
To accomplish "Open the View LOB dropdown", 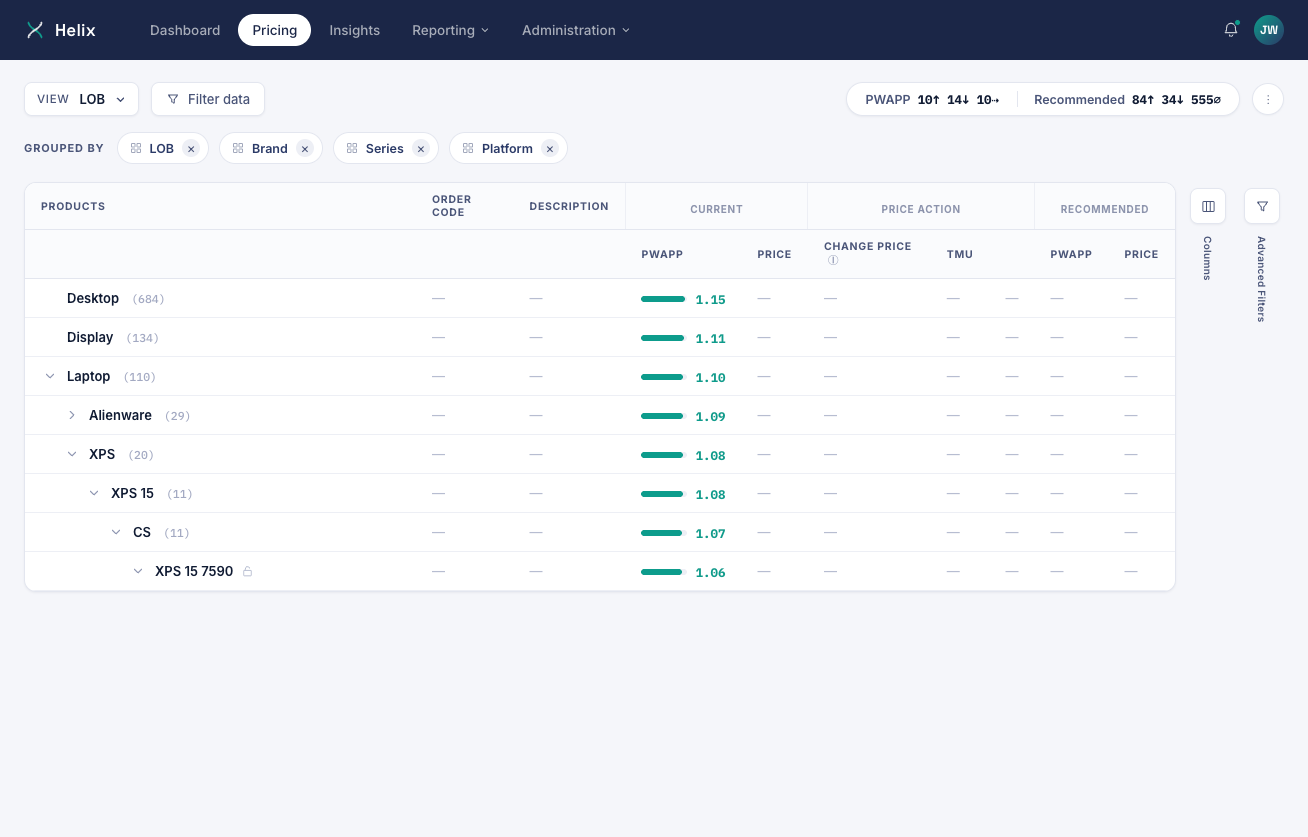I will coord(81,99).
